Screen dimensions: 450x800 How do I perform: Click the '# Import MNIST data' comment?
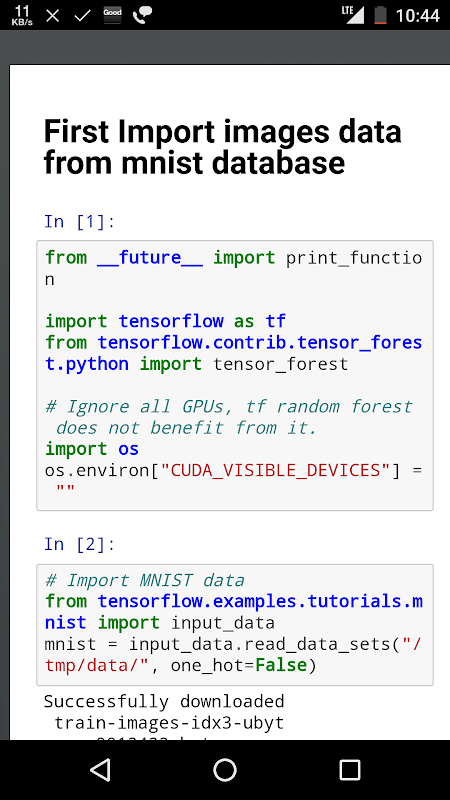[x=145, y=580]
